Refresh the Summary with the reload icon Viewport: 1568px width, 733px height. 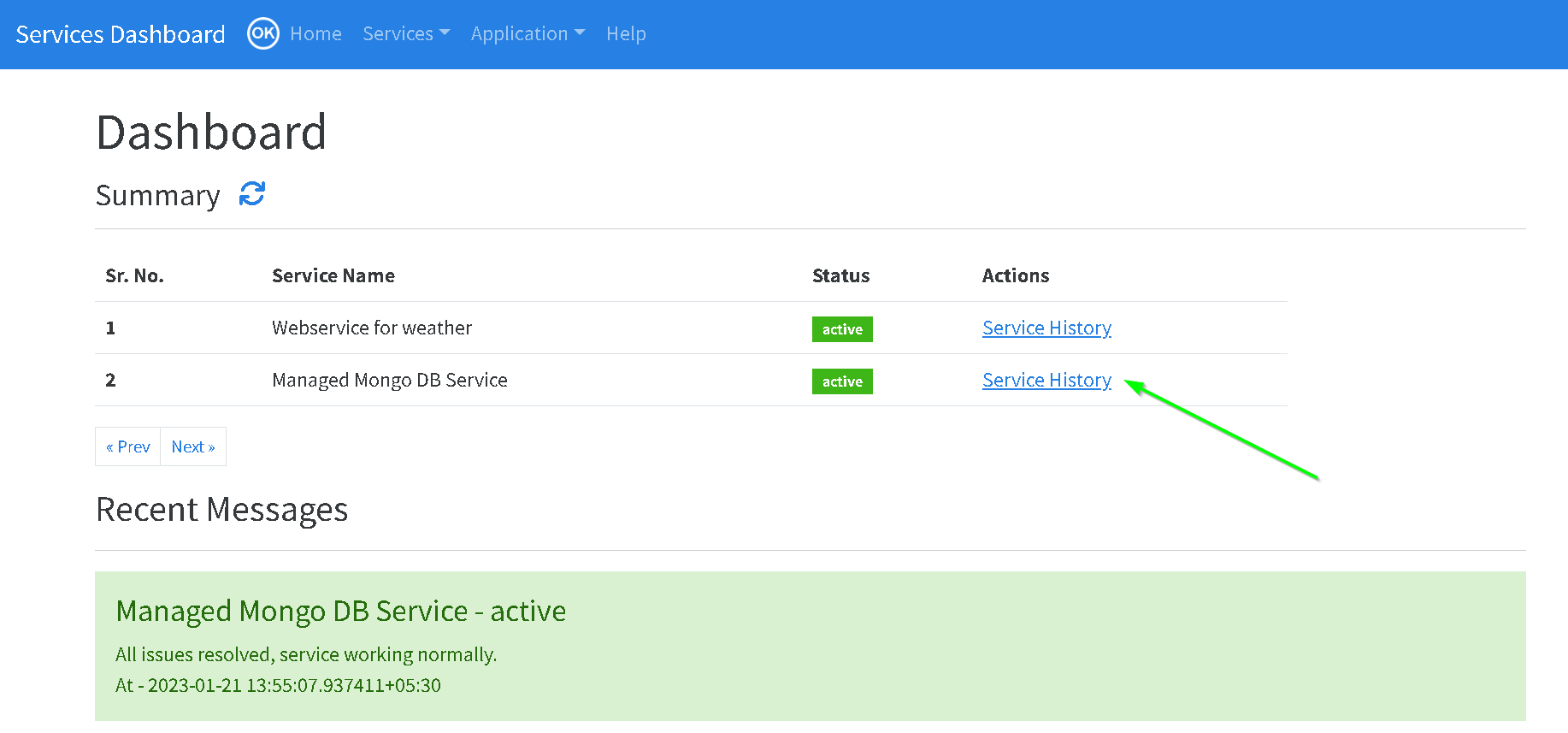coord(252,194)
